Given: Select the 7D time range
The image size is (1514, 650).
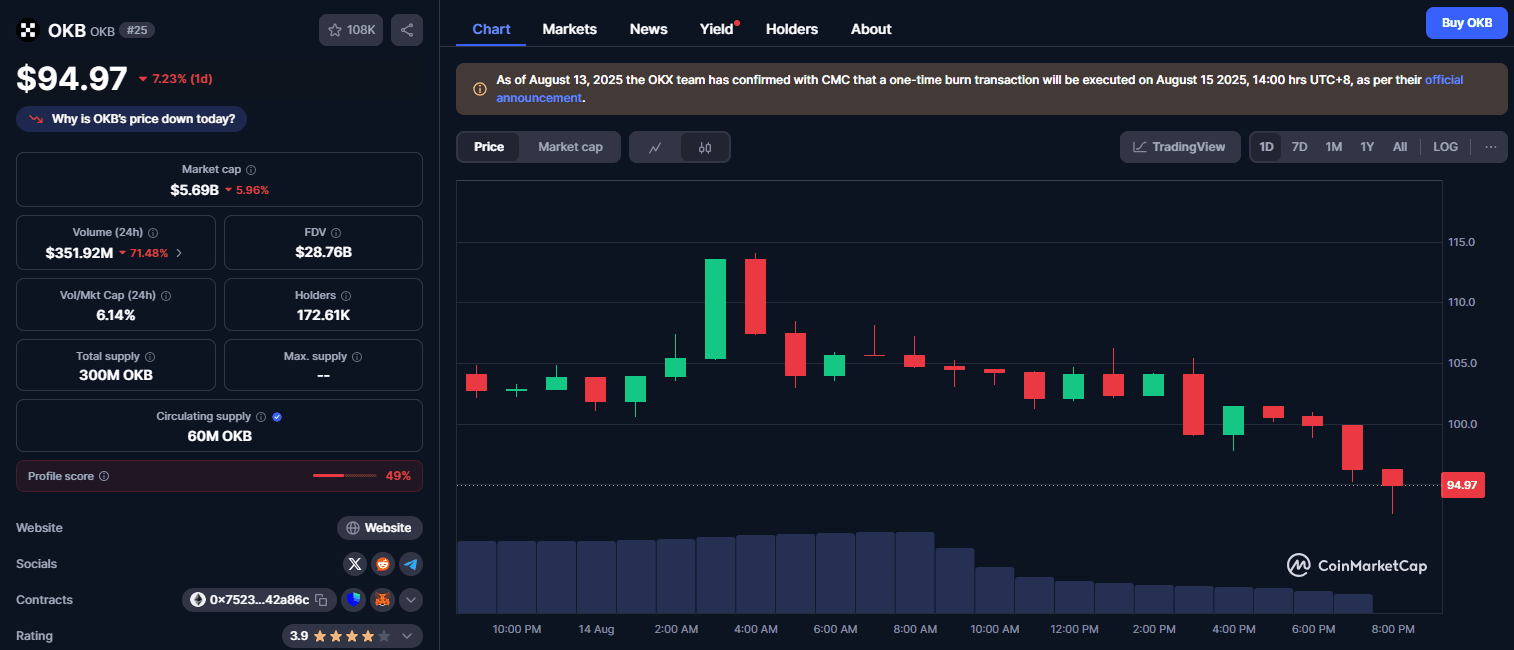Looking at the screenshot, I should tap(1299, 147).
